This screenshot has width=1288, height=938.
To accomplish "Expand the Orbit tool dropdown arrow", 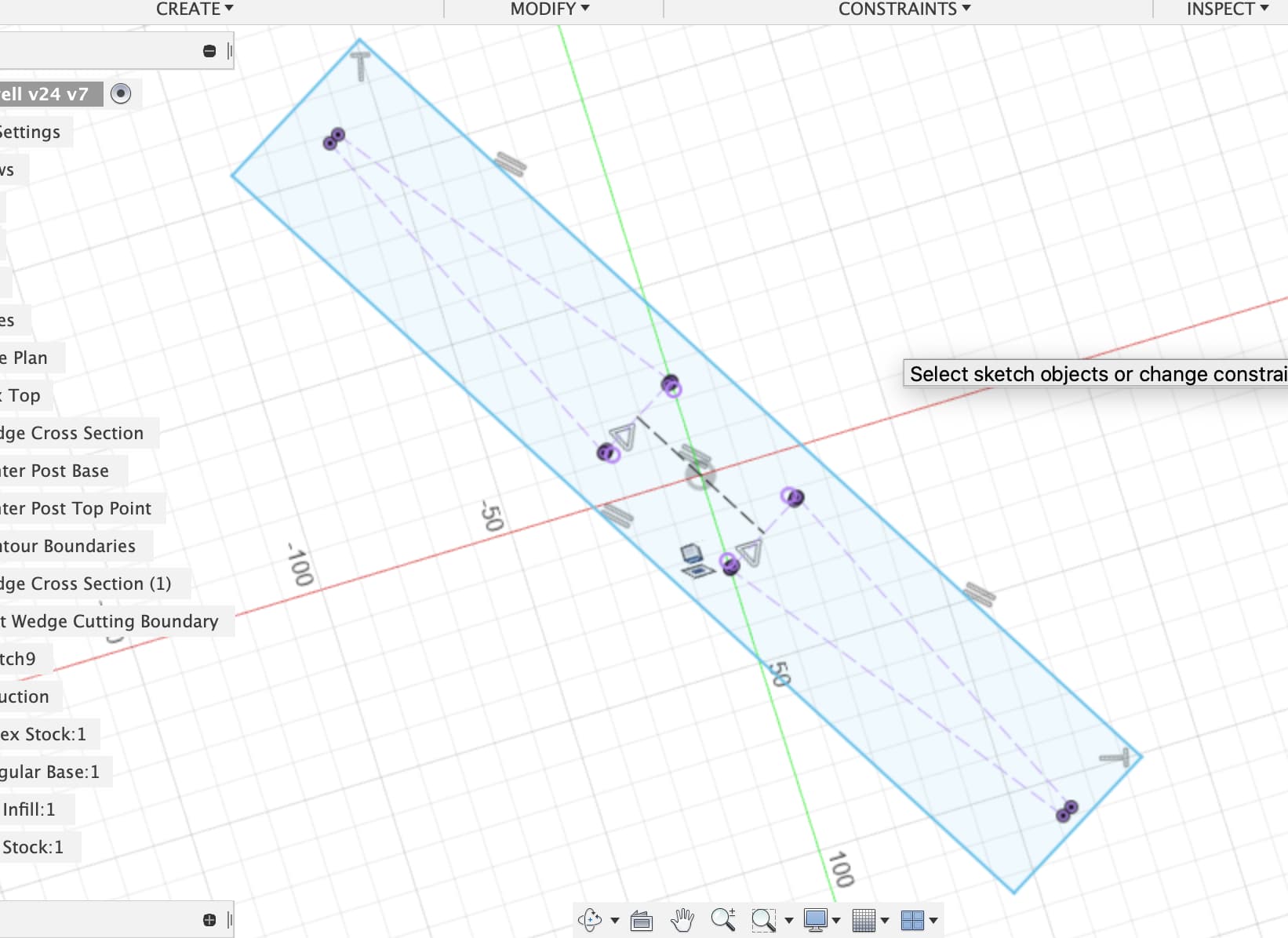I will click(x=615, y=921).
